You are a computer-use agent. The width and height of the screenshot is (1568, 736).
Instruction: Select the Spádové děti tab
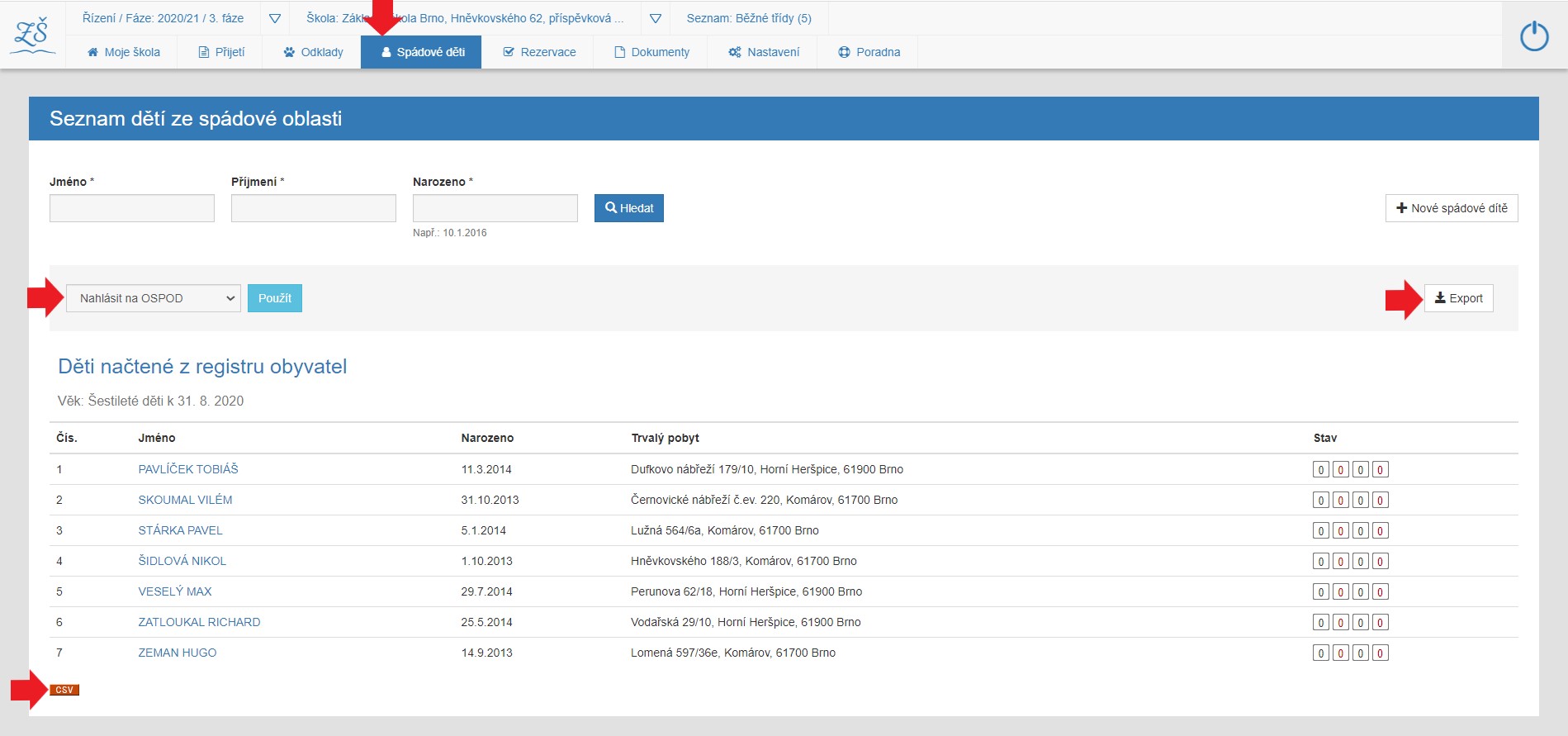tap(421, 52)
